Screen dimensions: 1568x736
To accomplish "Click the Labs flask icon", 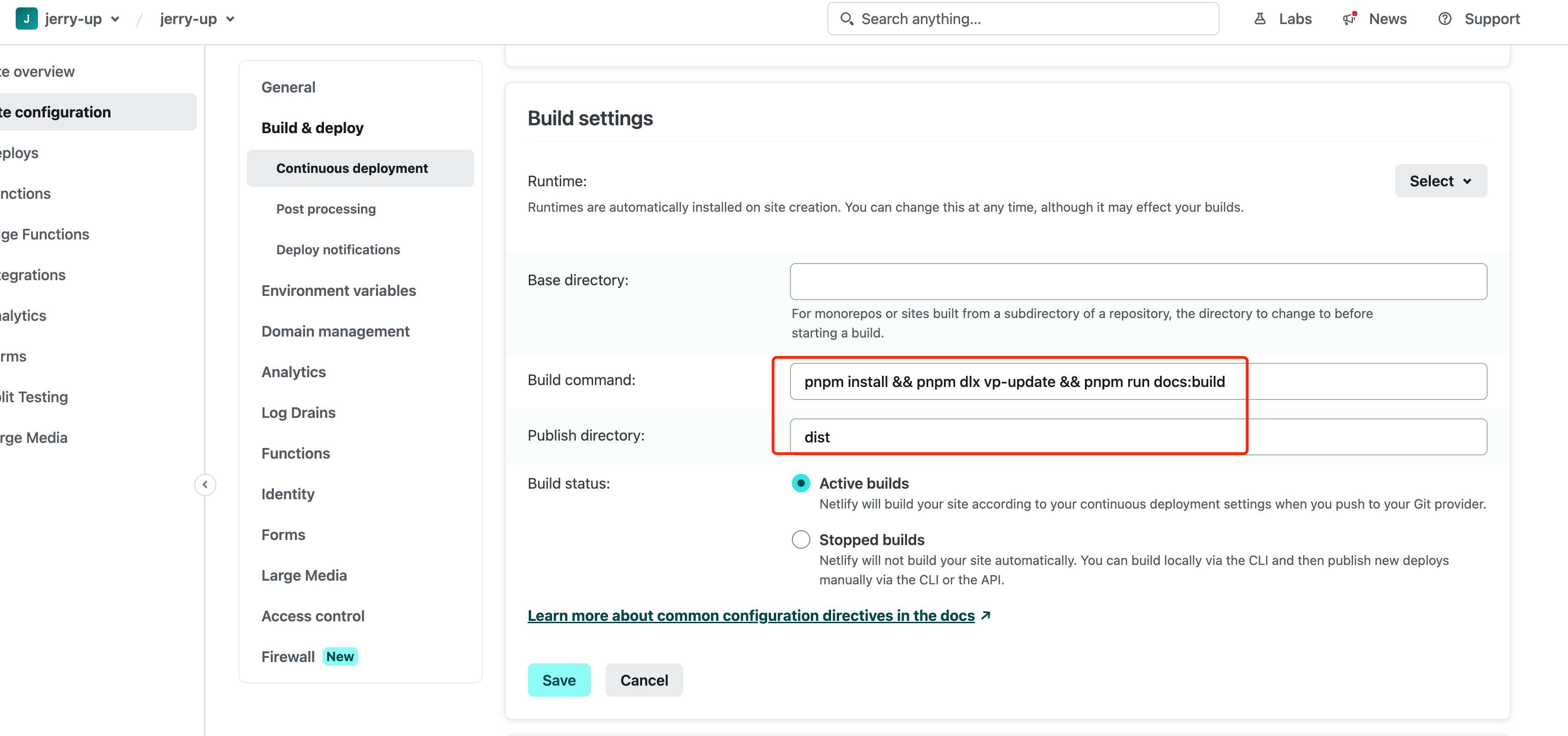I will (x=1259, y=19).
